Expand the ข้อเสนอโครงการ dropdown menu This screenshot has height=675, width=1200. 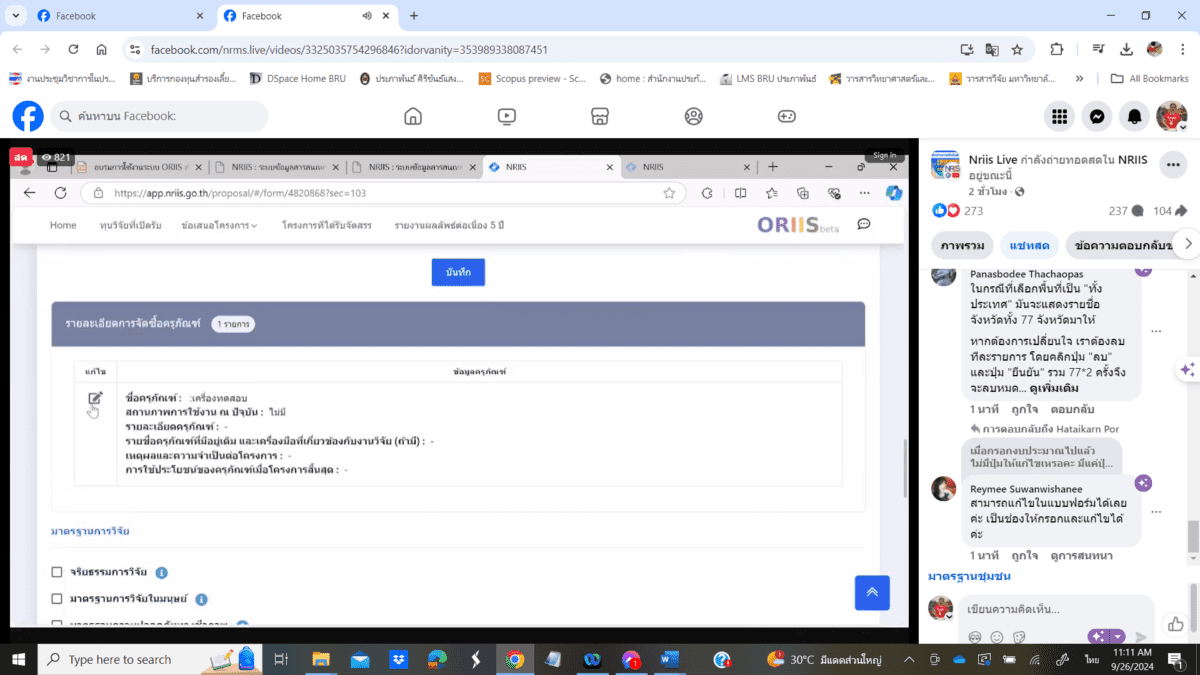[219, 225]
